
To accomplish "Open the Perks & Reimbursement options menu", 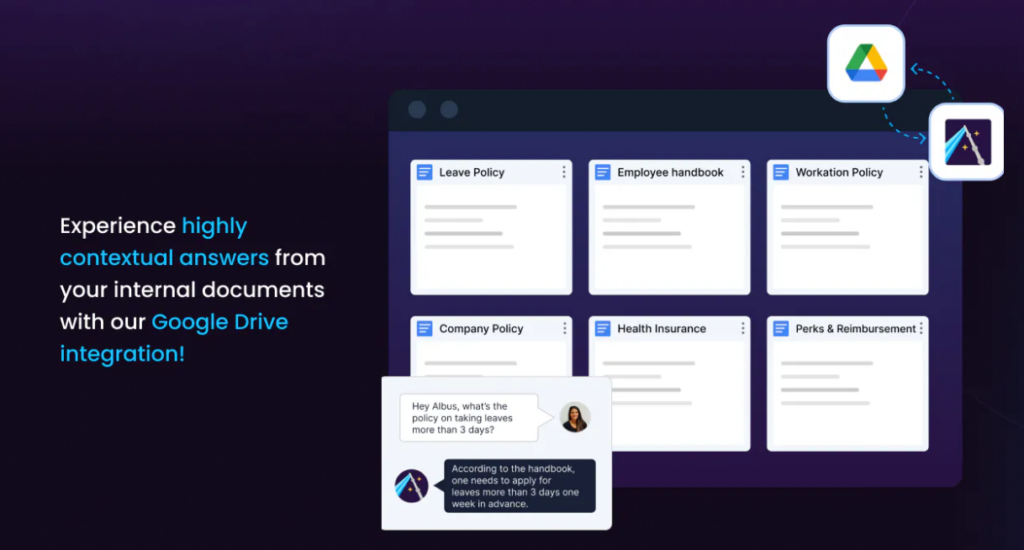I will 921,328.
